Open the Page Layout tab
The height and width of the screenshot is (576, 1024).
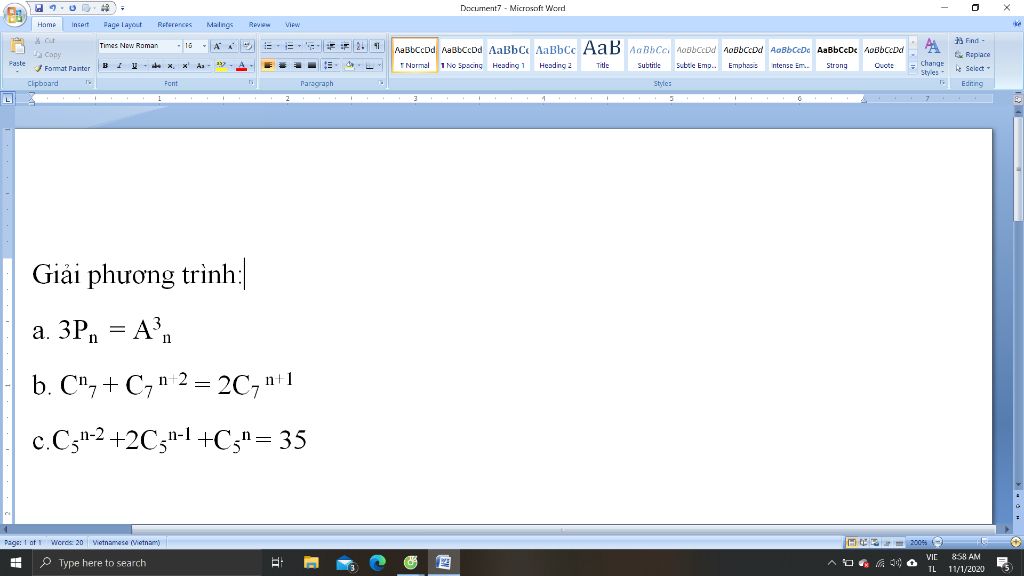122,24
